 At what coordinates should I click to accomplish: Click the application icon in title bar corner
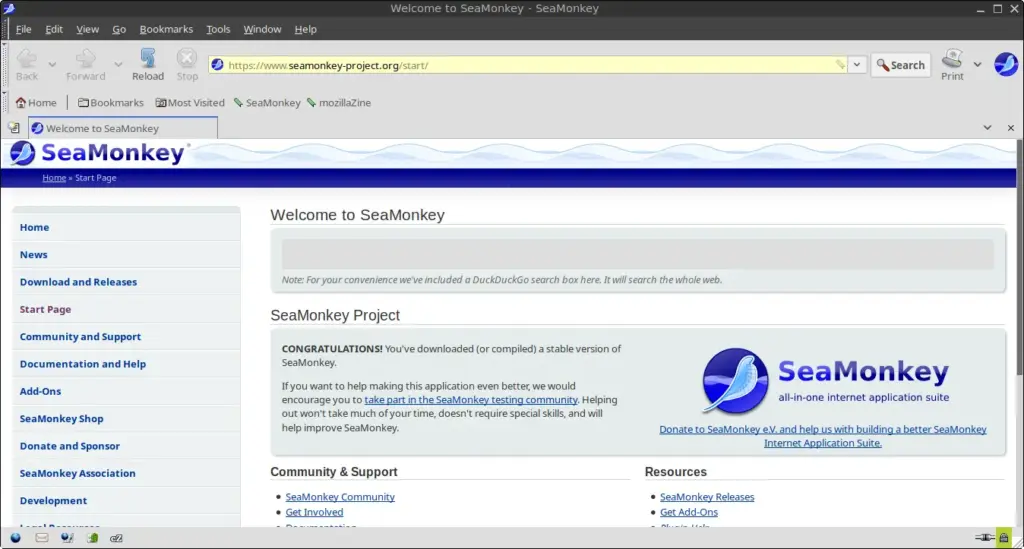click(x=8, y=8)
